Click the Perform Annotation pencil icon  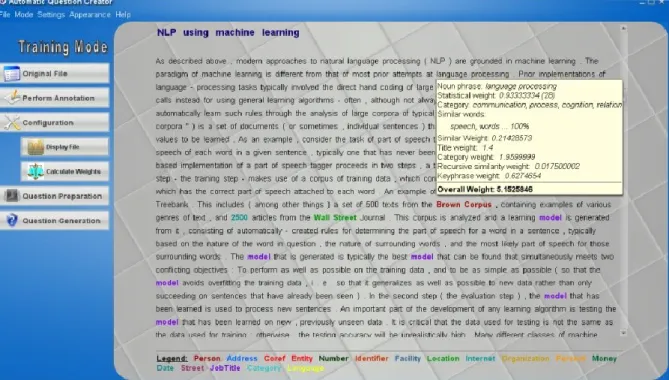click(x=12, y=98)
